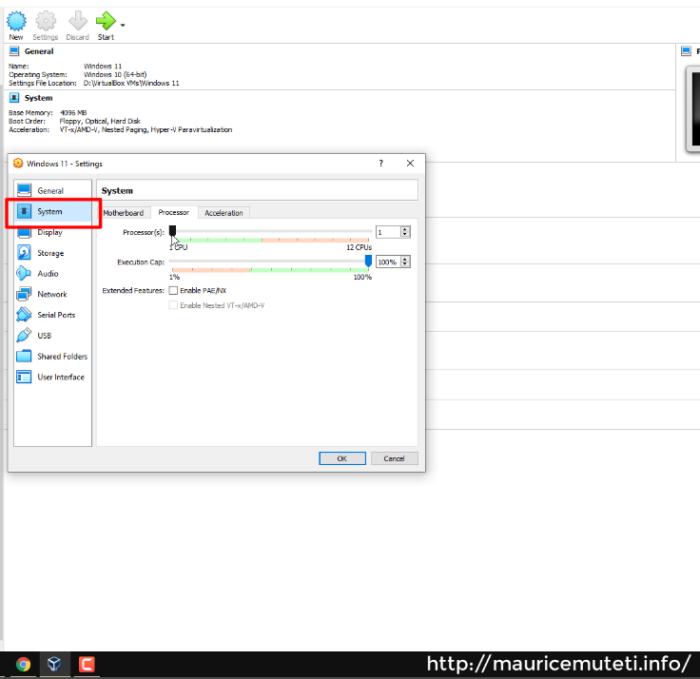Click the Shared Folders folder icon

click(24, 356)
